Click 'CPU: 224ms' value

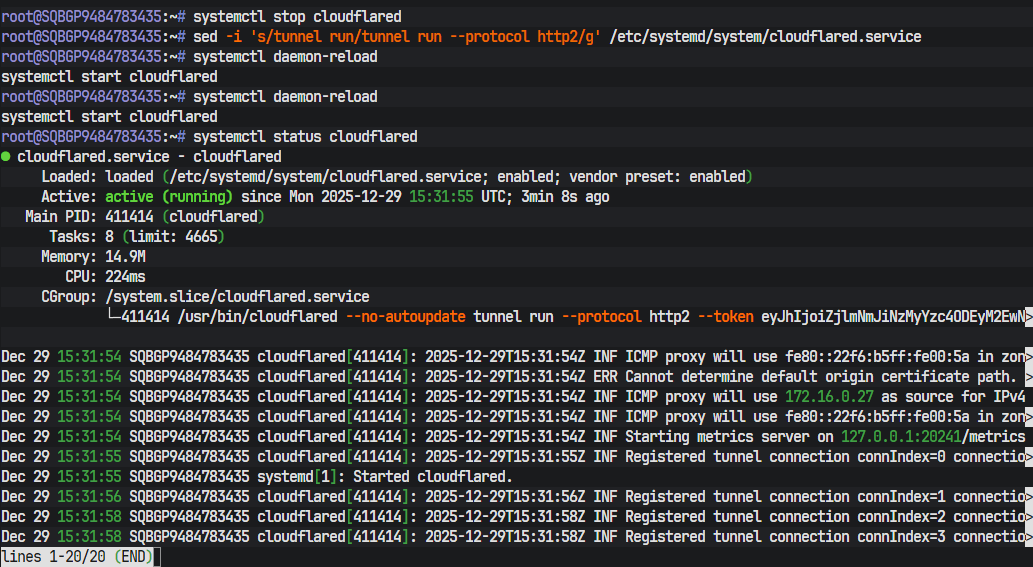(x=105, y=277)
